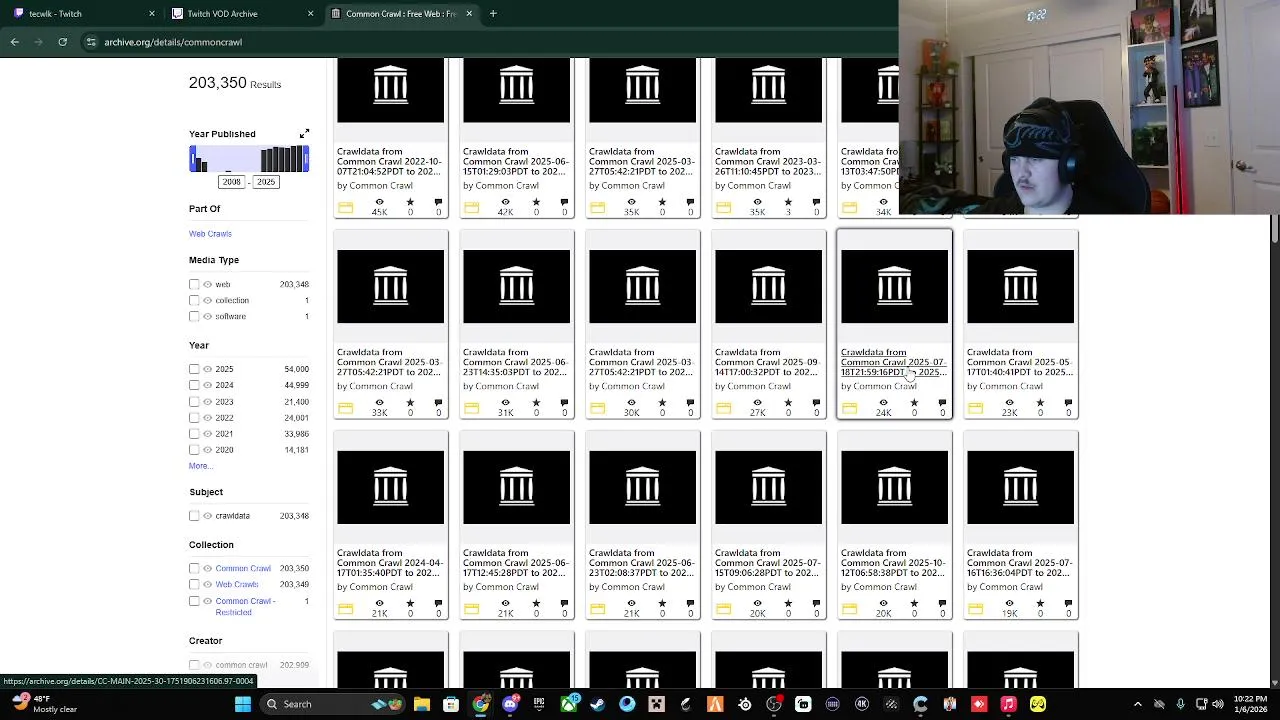Open the 2024-04-17T01:35:40PDT crawldata item
The width and height of the screenshot is (1280, 720).
coord(389,563)
